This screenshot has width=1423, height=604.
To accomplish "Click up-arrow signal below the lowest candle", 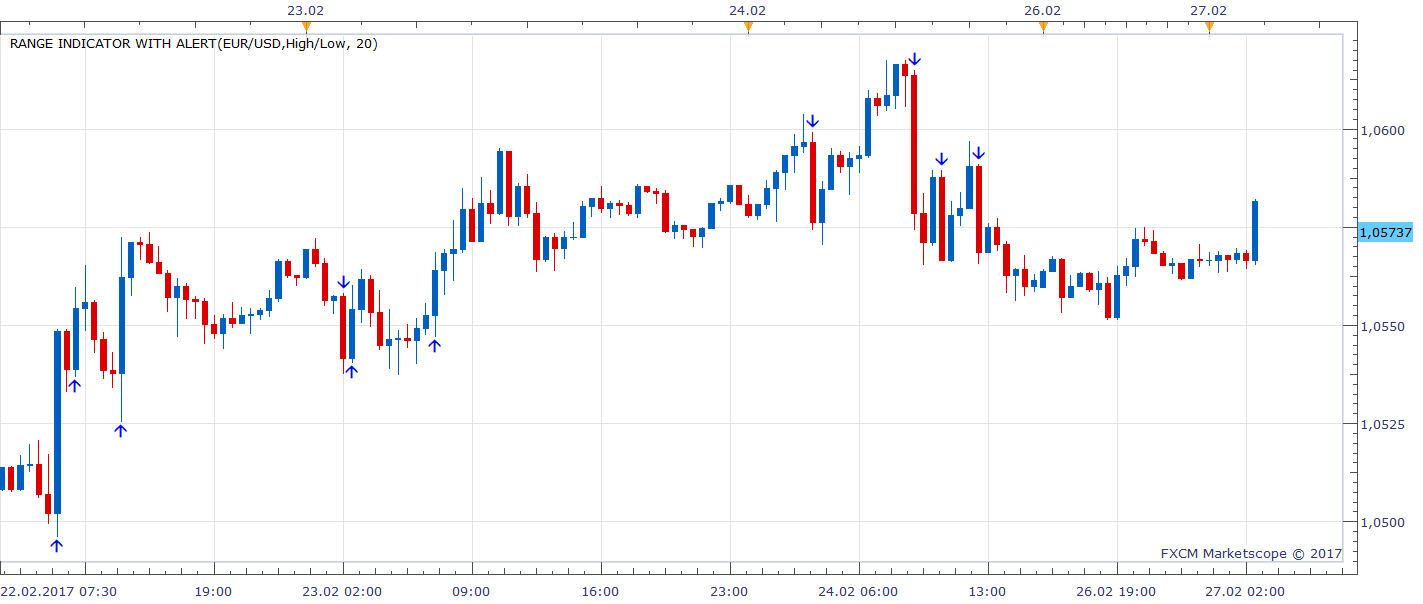I will [x=57, y=545].
